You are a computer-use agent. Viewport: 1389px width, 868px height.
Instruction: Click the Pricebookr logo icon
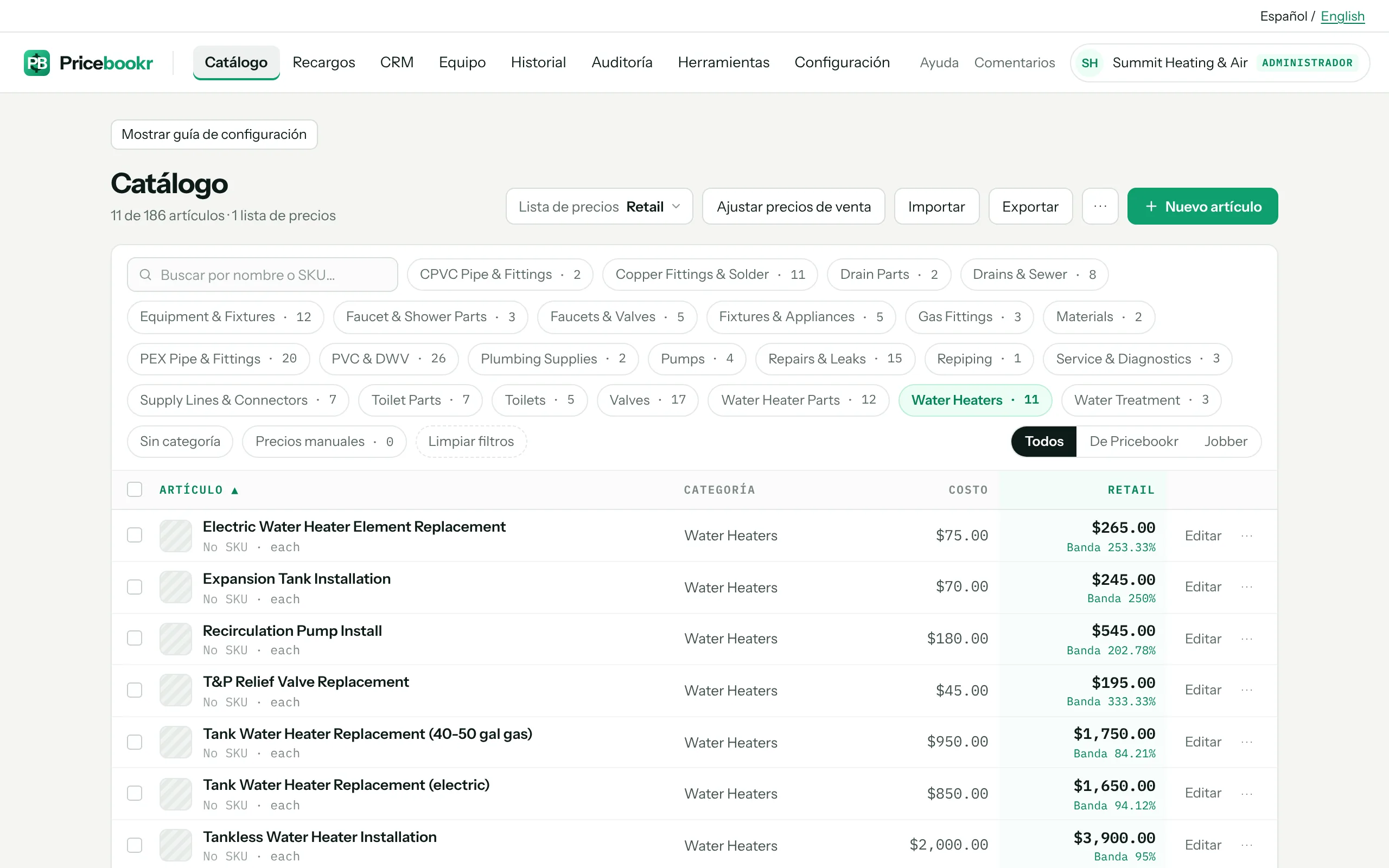pyautogui.click(x=37, y=62)
